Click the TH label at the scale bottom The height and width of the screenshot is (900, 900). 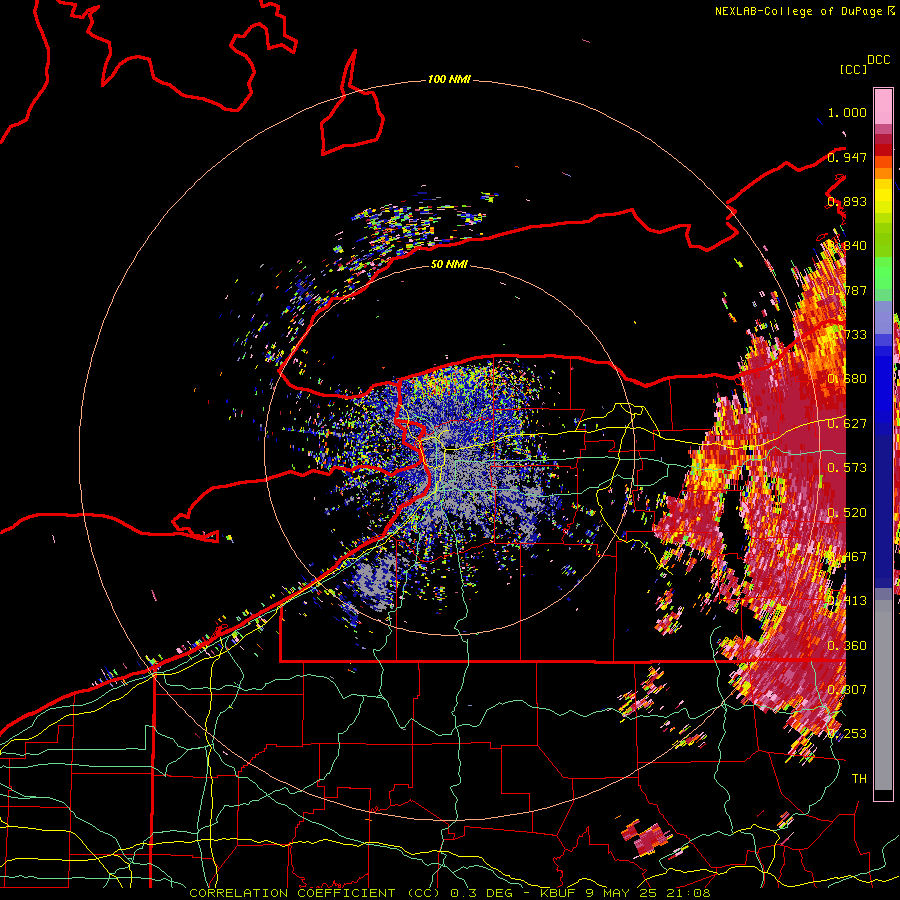coord(859,779)
